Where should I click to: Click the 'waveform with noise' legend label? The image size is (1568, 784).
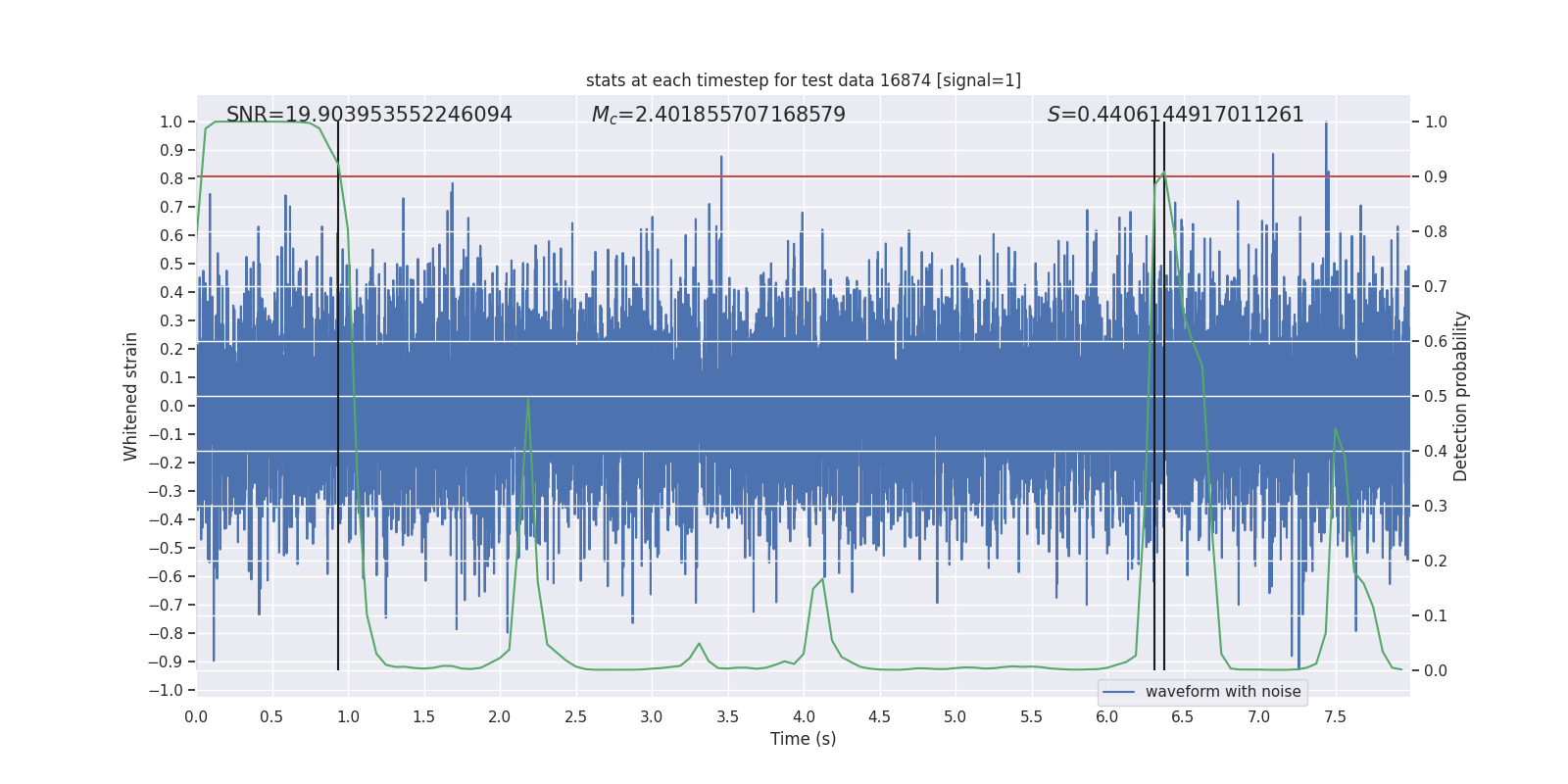[x=1222, y=692]
